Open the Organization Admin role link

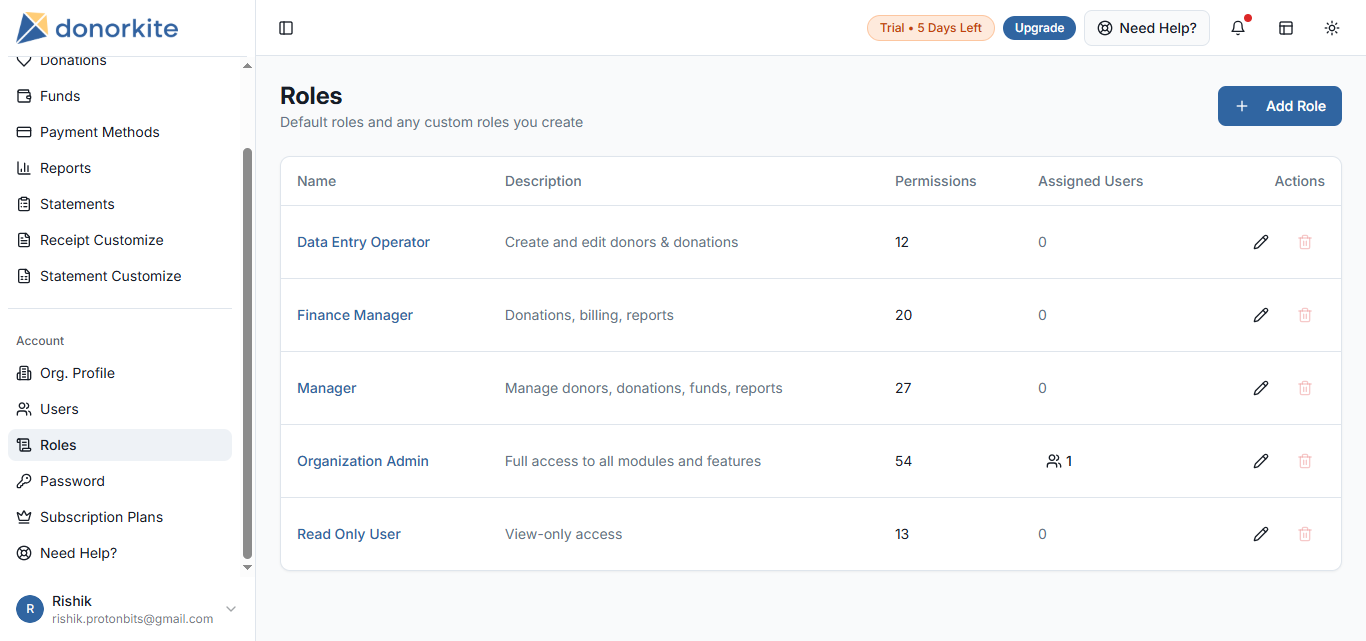(x=363, y=461)
